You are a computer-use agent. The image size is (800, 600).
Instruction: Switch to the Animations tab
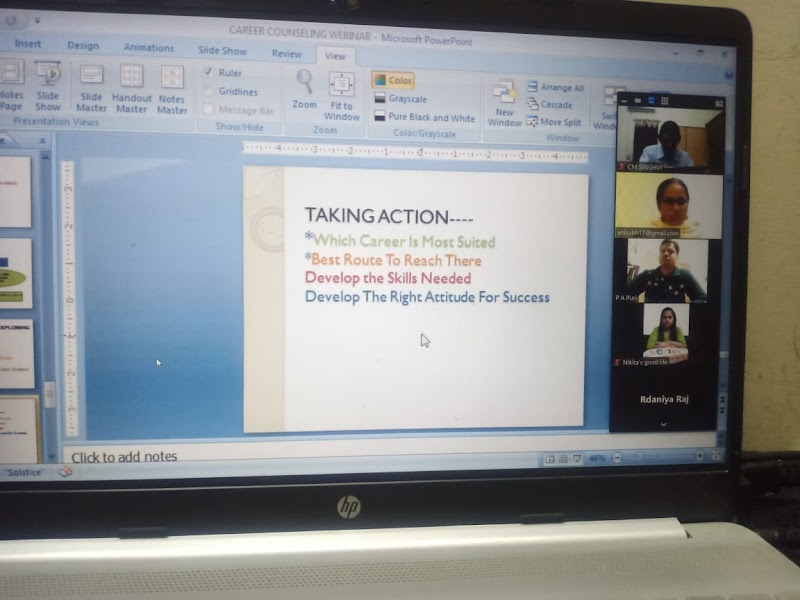coord(148,47)
